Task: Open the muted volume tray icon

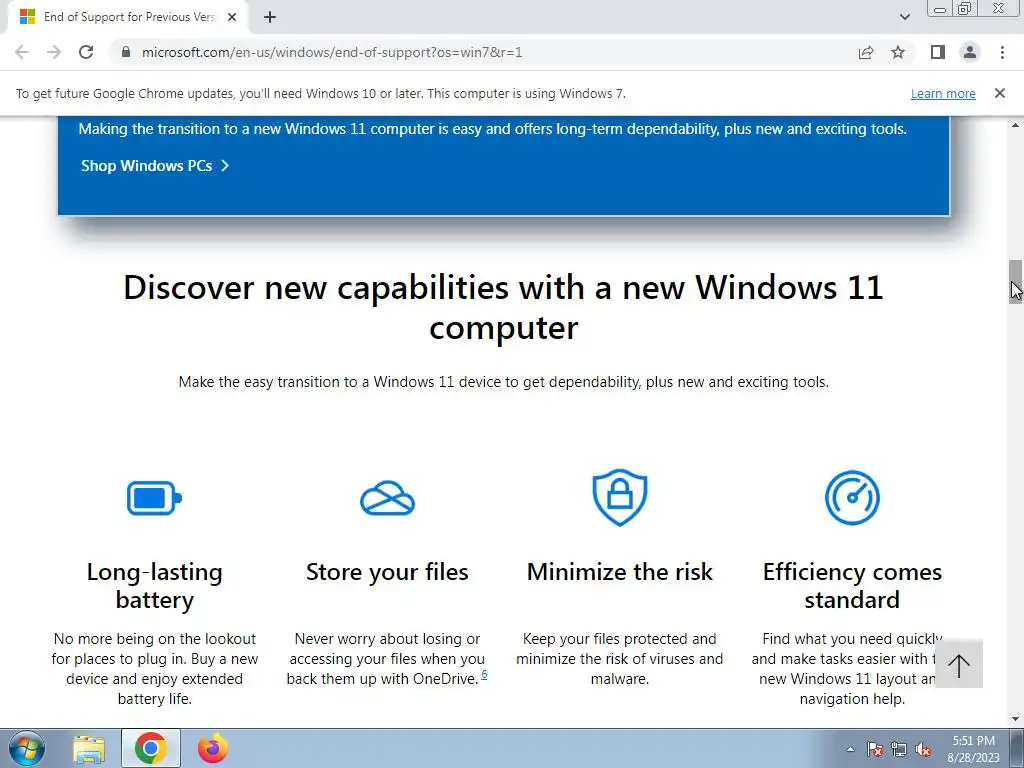Action: [x=923, y=750]
